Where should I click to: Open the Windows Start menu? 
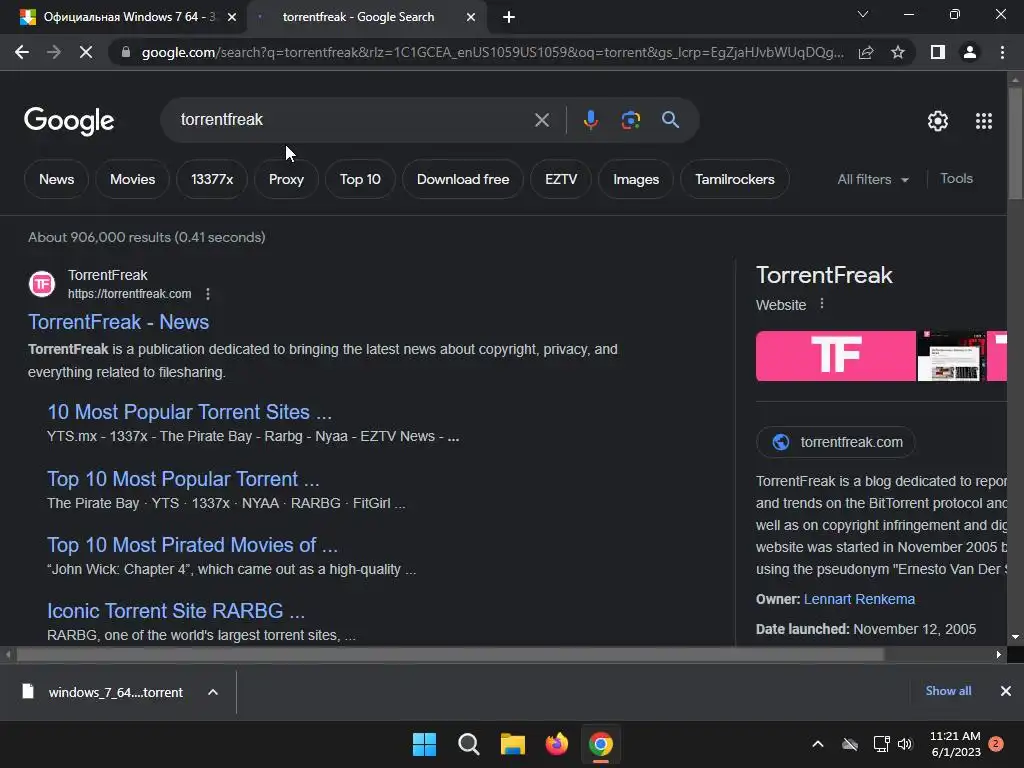[424, 744]
